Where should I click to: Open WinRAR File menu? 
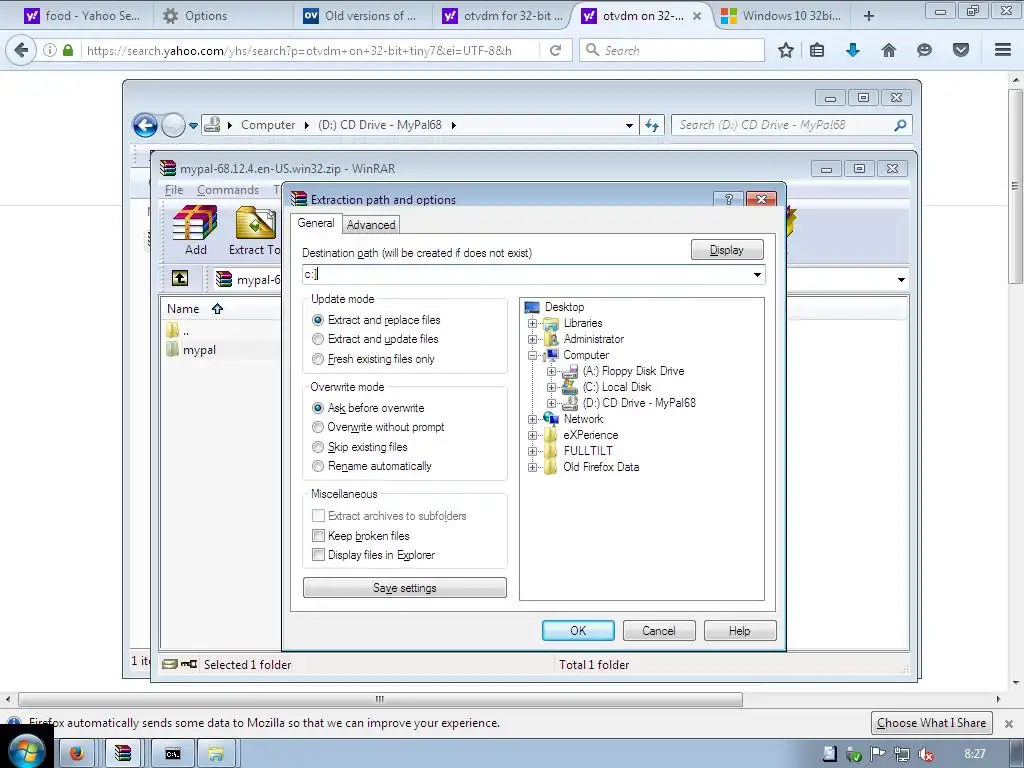[174, 190]
